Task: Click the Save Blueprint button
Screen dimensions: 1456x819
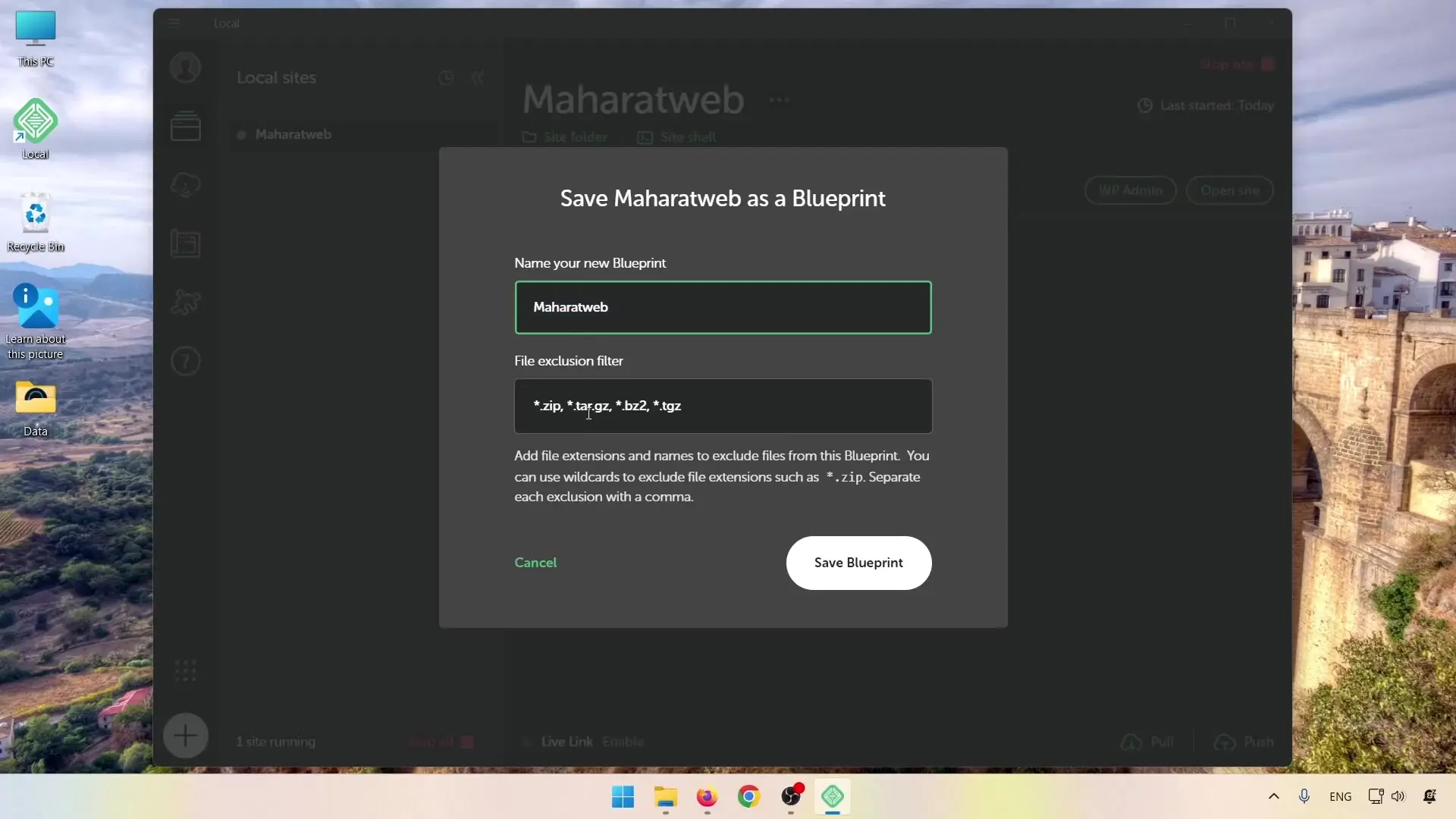Action: pos(858,563)
